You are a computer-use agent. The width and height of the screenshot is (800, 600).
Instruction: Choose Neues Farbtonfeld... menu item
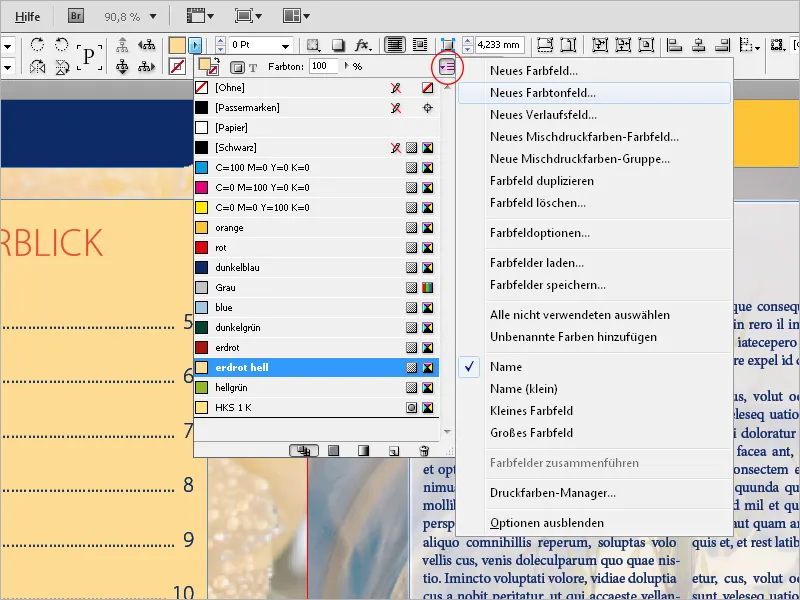[x=594, y=93]
